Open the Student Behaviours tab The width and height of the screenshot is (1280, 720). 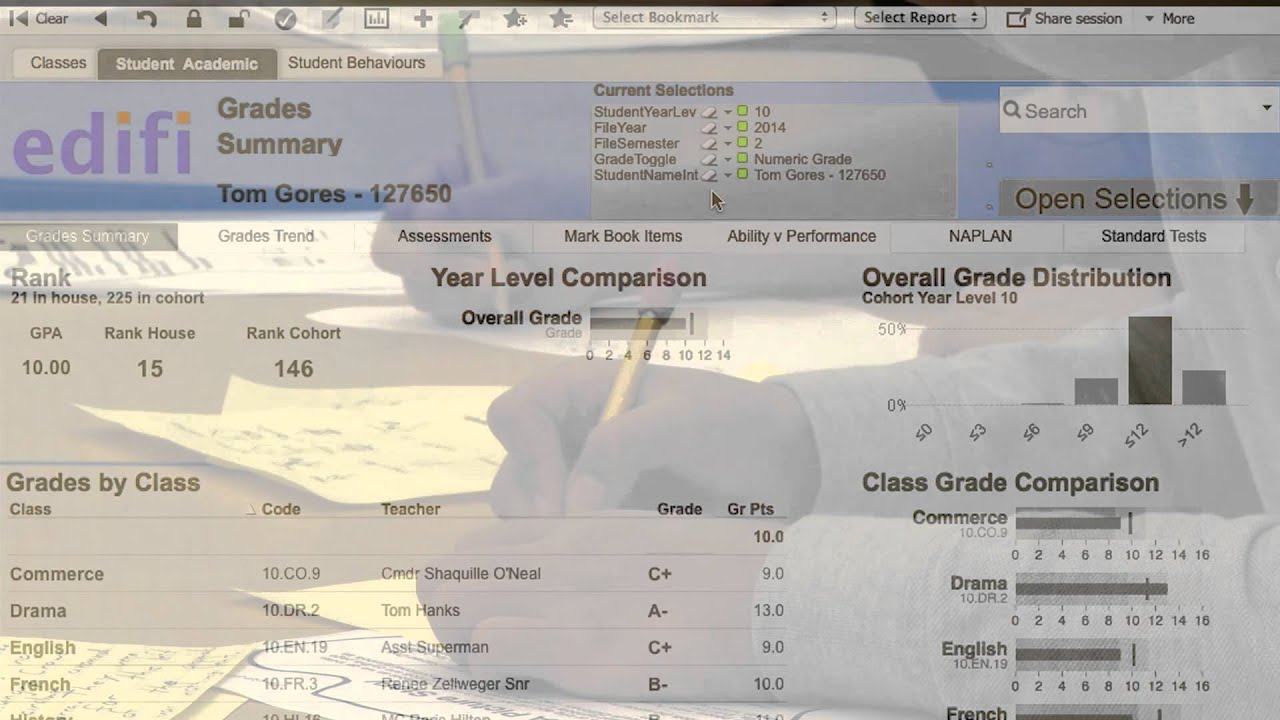357,63
